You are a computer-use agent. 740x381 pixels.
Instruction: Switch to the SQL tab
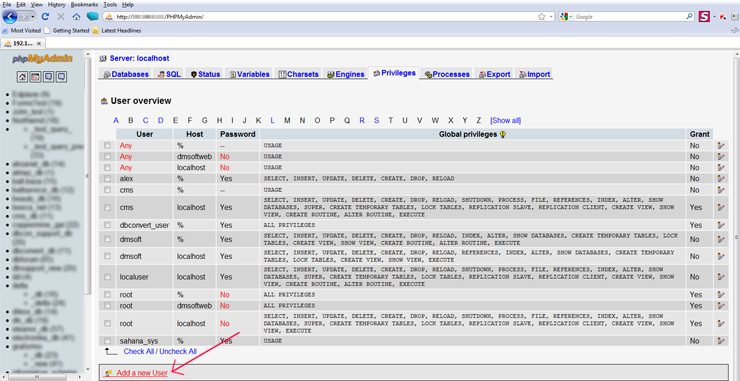[x=169, y=74]
